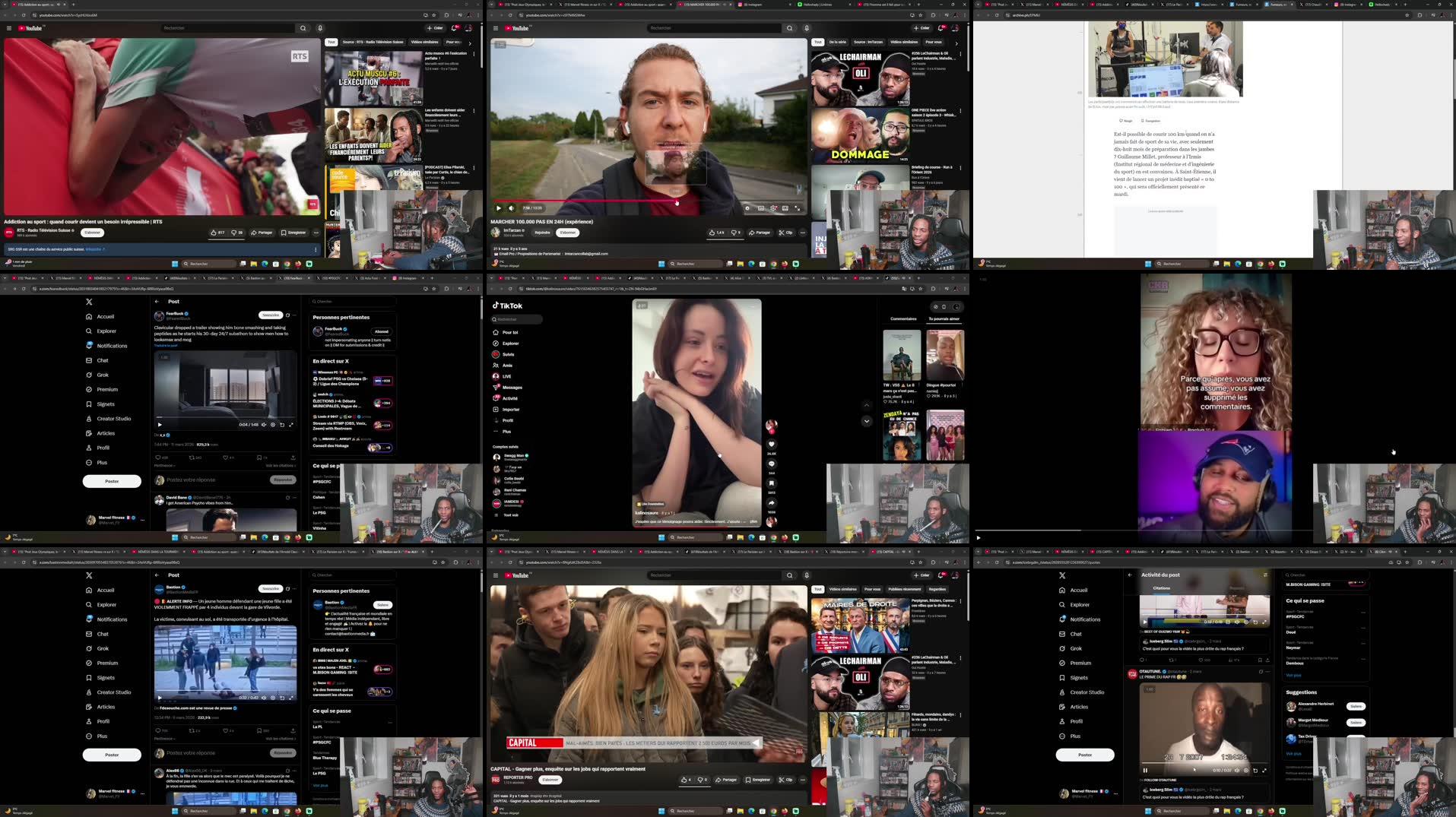Screen dimensions: 1456x817
Task: Click S'abonner on the ImTarzan channel
Action: tap(568, 233)
